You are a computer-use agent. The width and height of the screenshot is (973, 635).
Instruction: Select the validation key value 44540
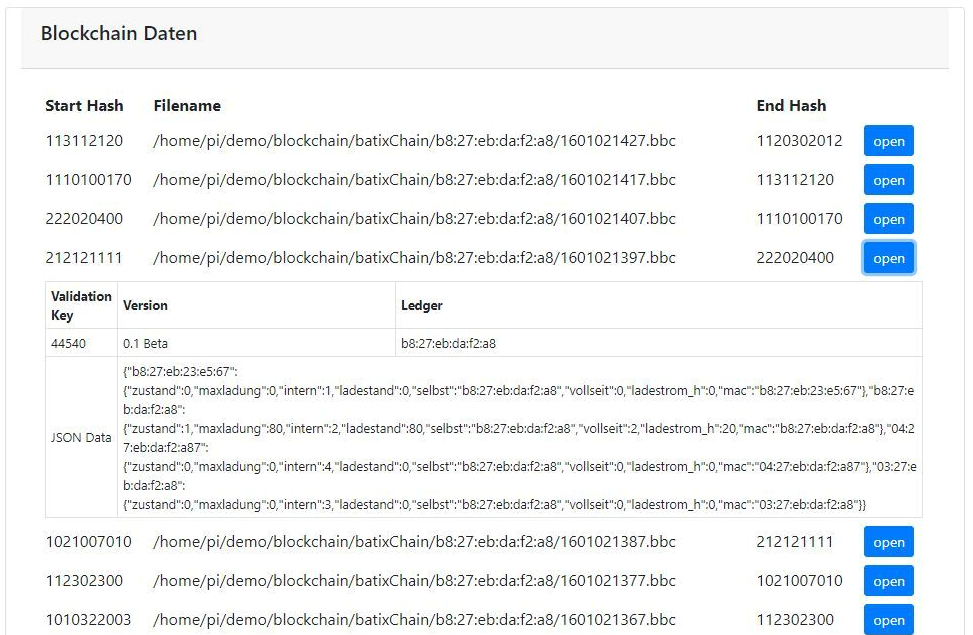[x=68, y=343]
